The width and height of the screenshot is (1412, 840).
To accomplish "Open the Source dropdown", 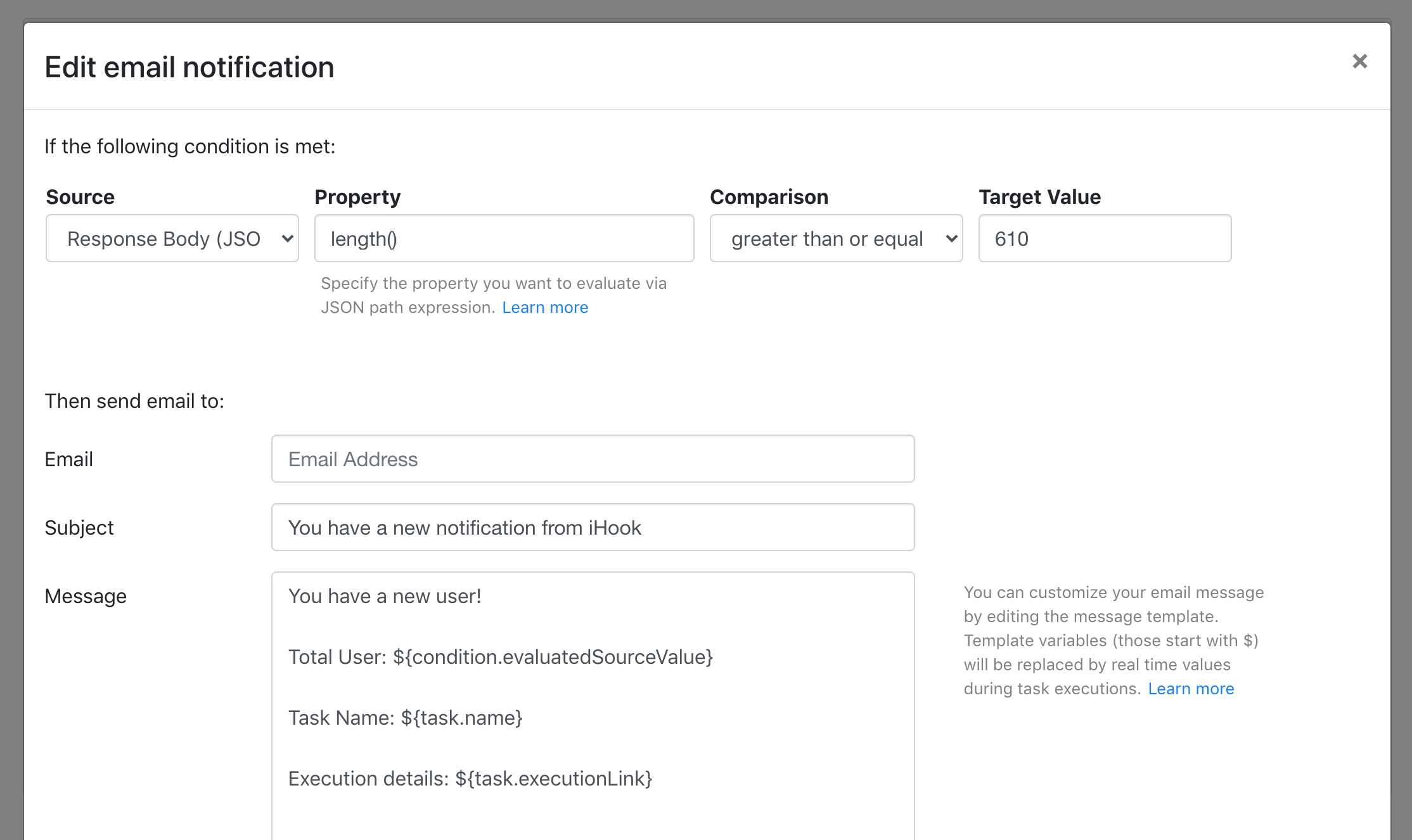I will pos(172,238).
